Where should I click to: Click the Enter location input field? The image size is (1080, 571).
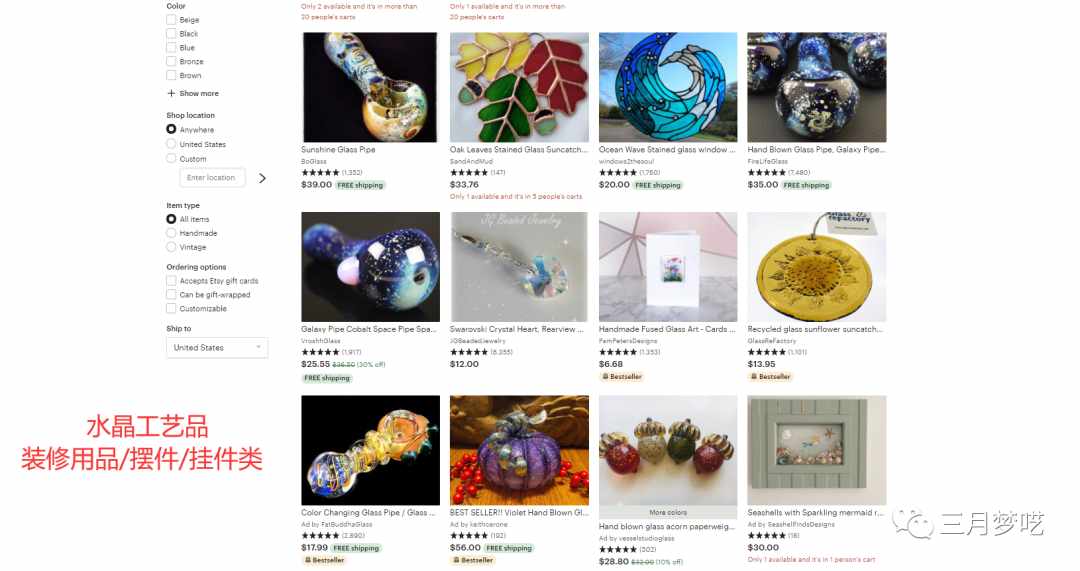(x=212, y=178)
